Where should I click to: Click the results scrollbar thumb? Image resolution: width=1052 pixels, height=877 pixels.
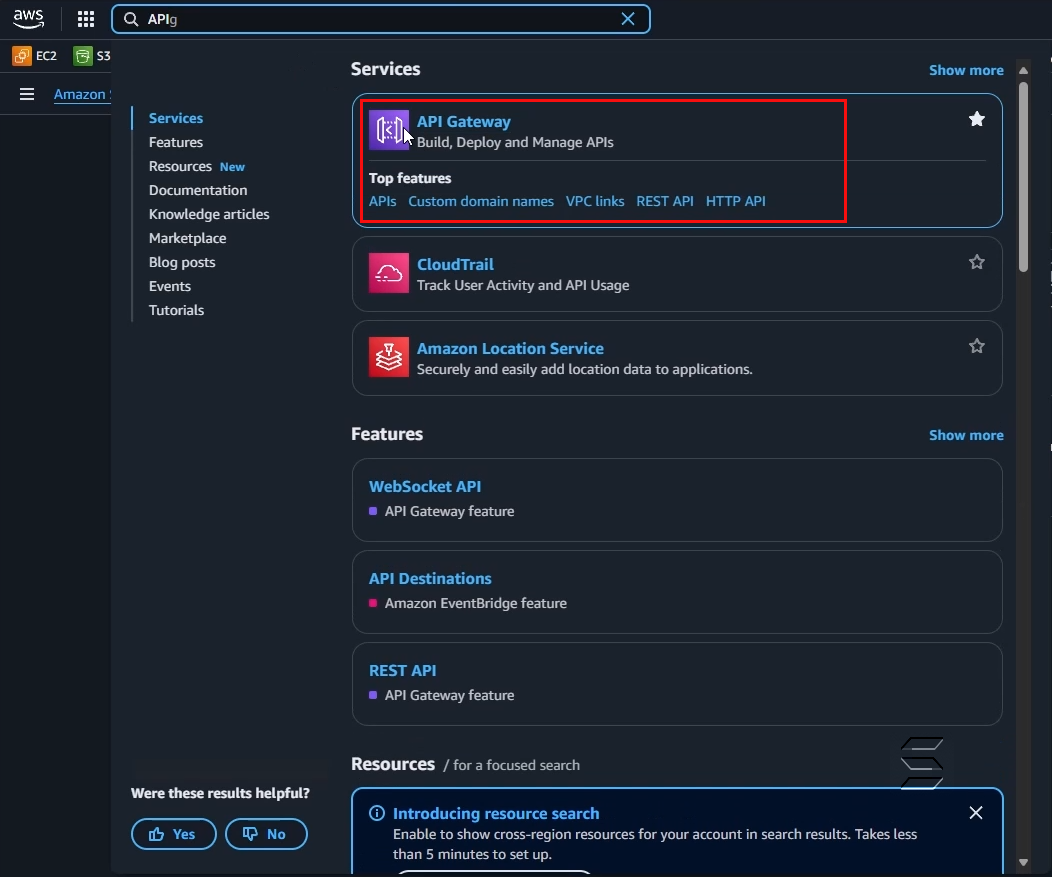pos(1023,177)
